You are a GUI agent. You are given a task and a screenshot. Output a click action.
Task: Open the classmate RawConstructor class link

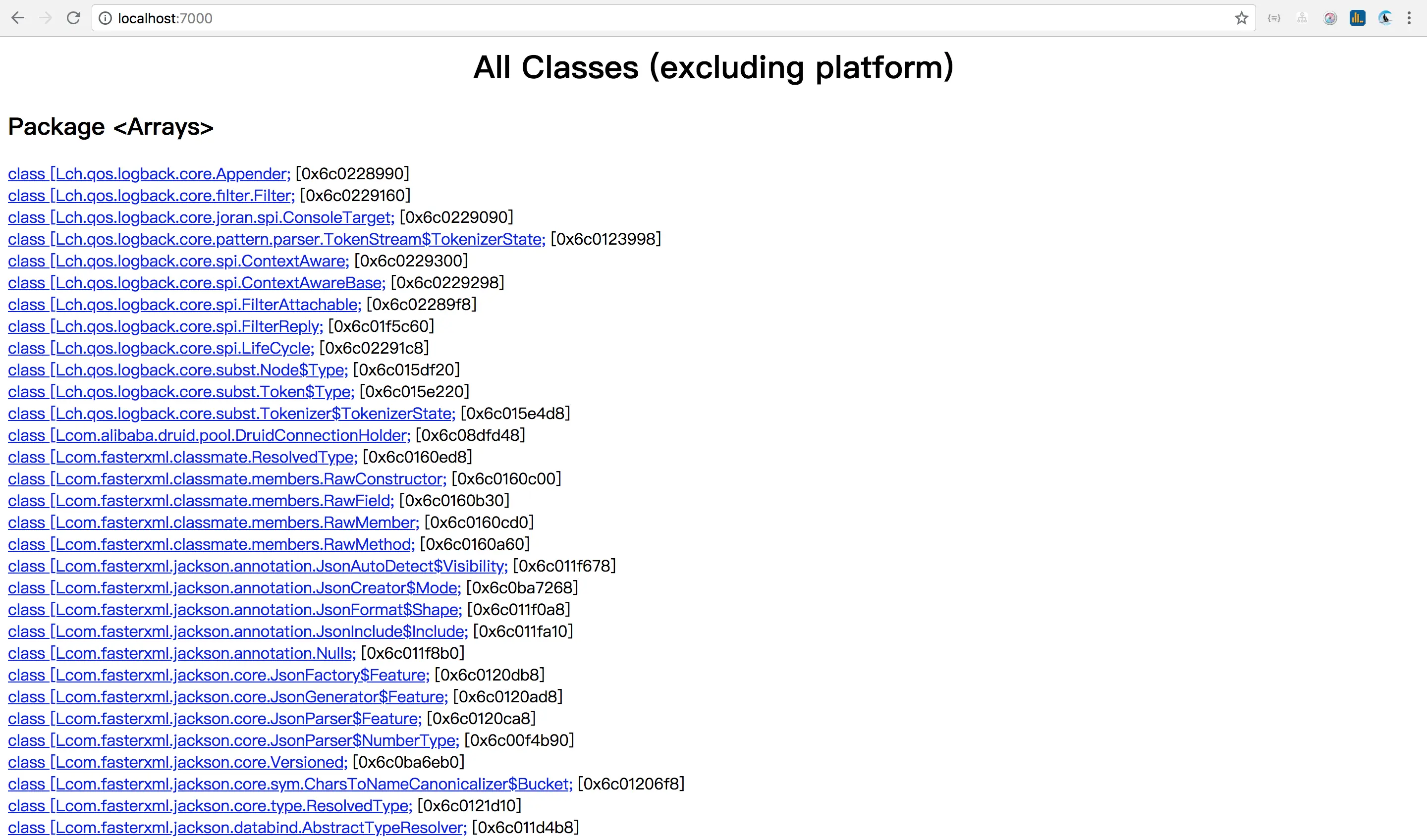tap(227, 479)
